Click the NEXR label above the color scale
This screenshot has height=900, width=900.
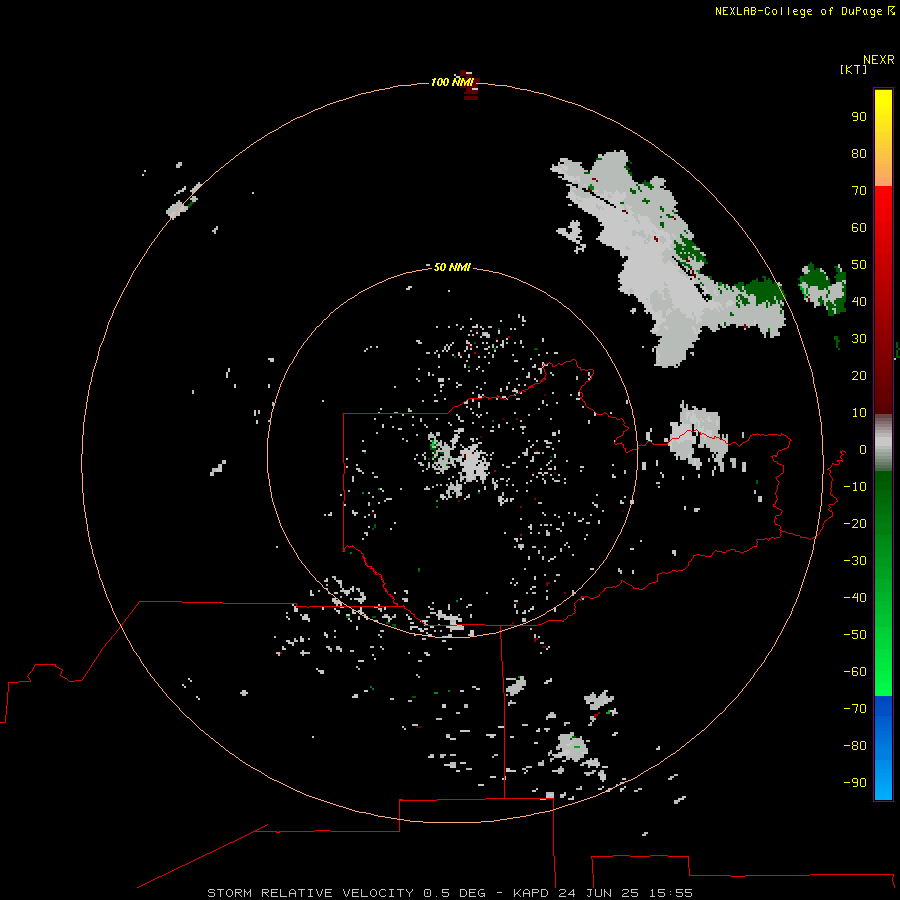click(879, 60)
